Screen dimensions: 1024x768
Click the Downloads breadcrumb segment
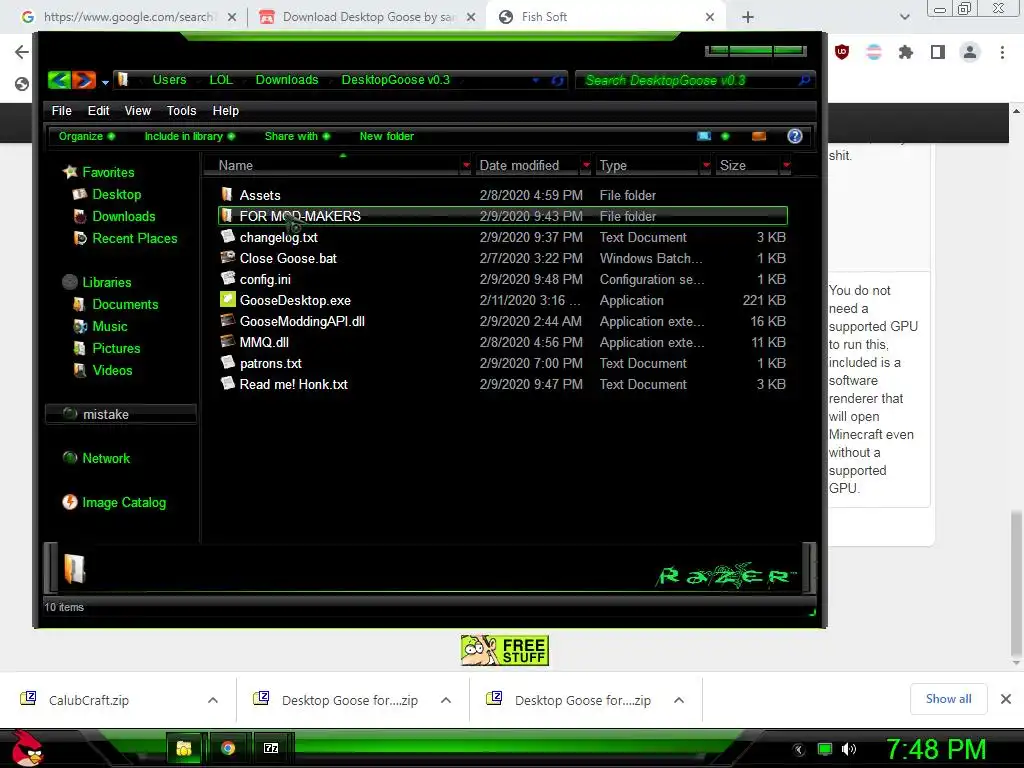pos(287,80)
